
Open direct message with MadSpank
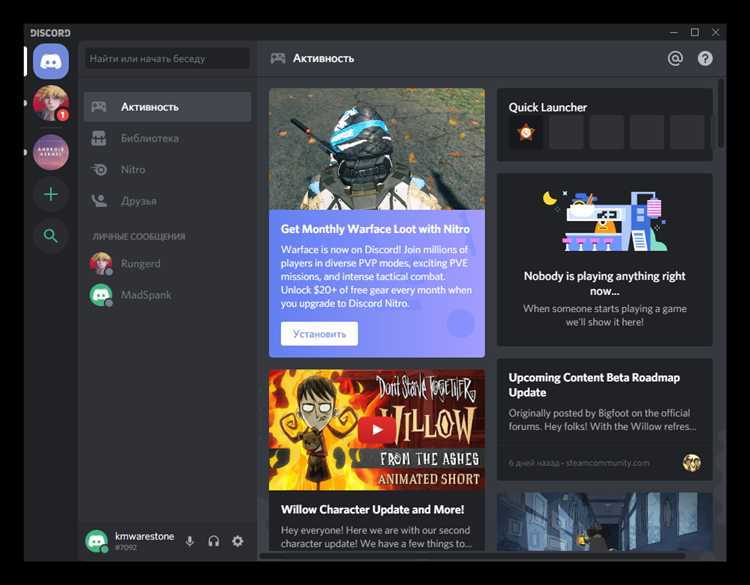[x=167, y=295]
